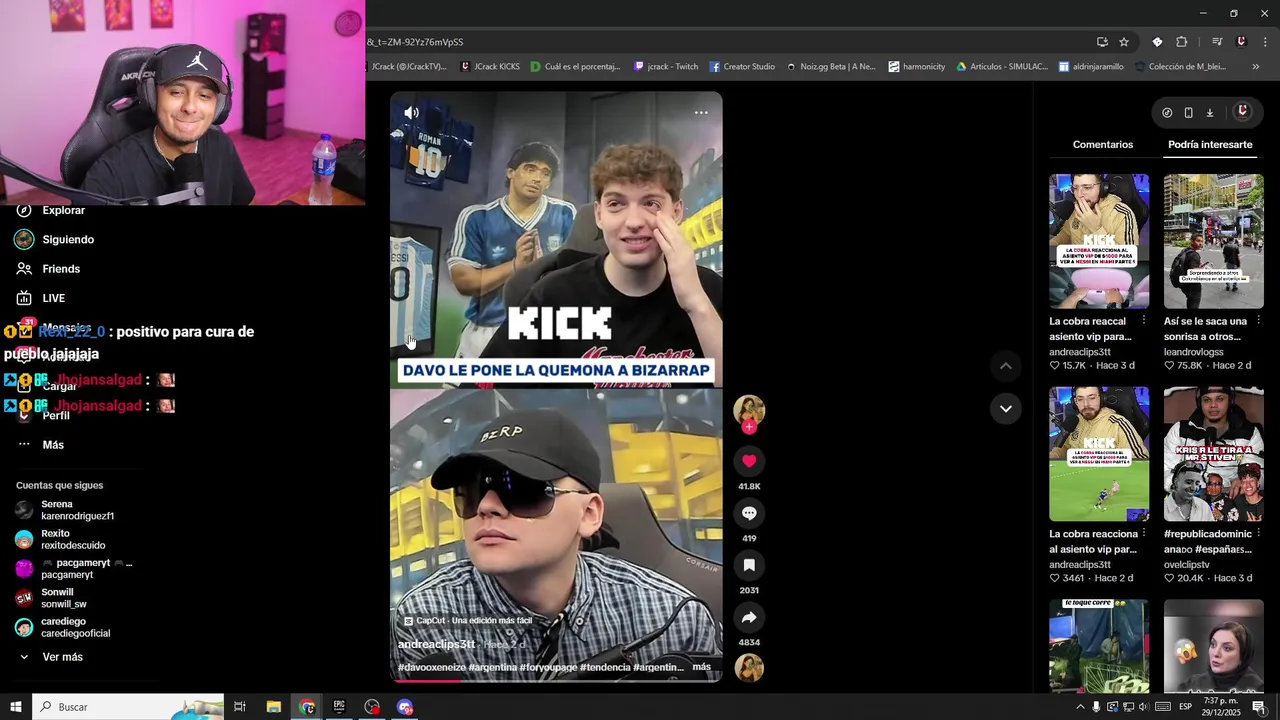Image resolution: width=1280 pixels, height=720 pixels.
Task: Like the video with the heart icon
Action: pos(749,461)
